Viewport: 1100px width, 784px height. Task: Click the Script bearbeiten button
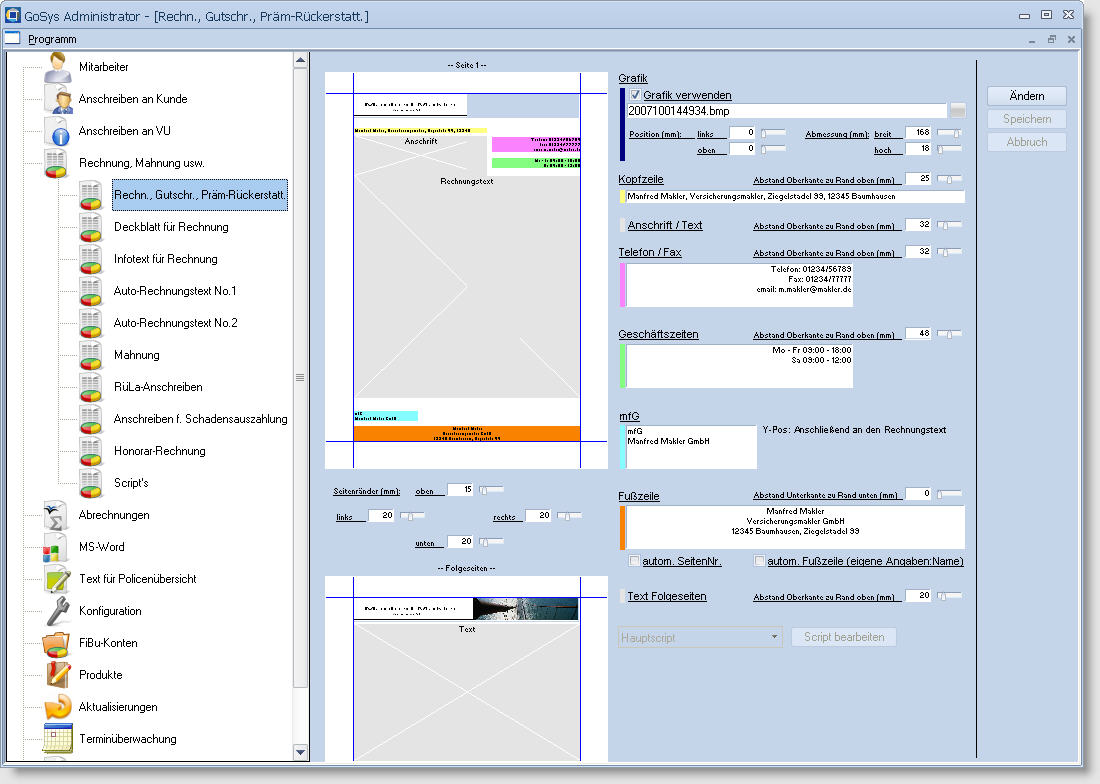(x=843, y=637)
